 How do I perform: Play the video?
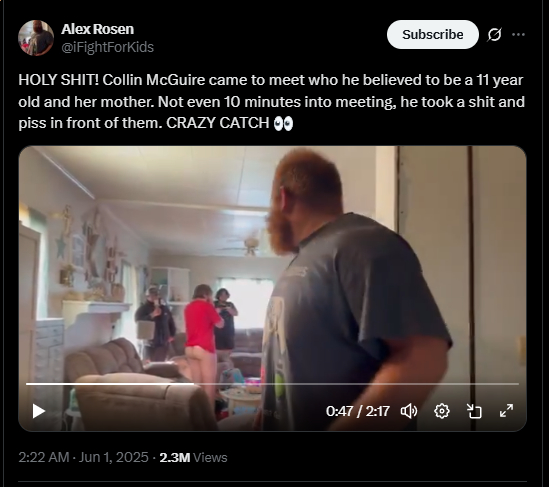coord(39,411)
